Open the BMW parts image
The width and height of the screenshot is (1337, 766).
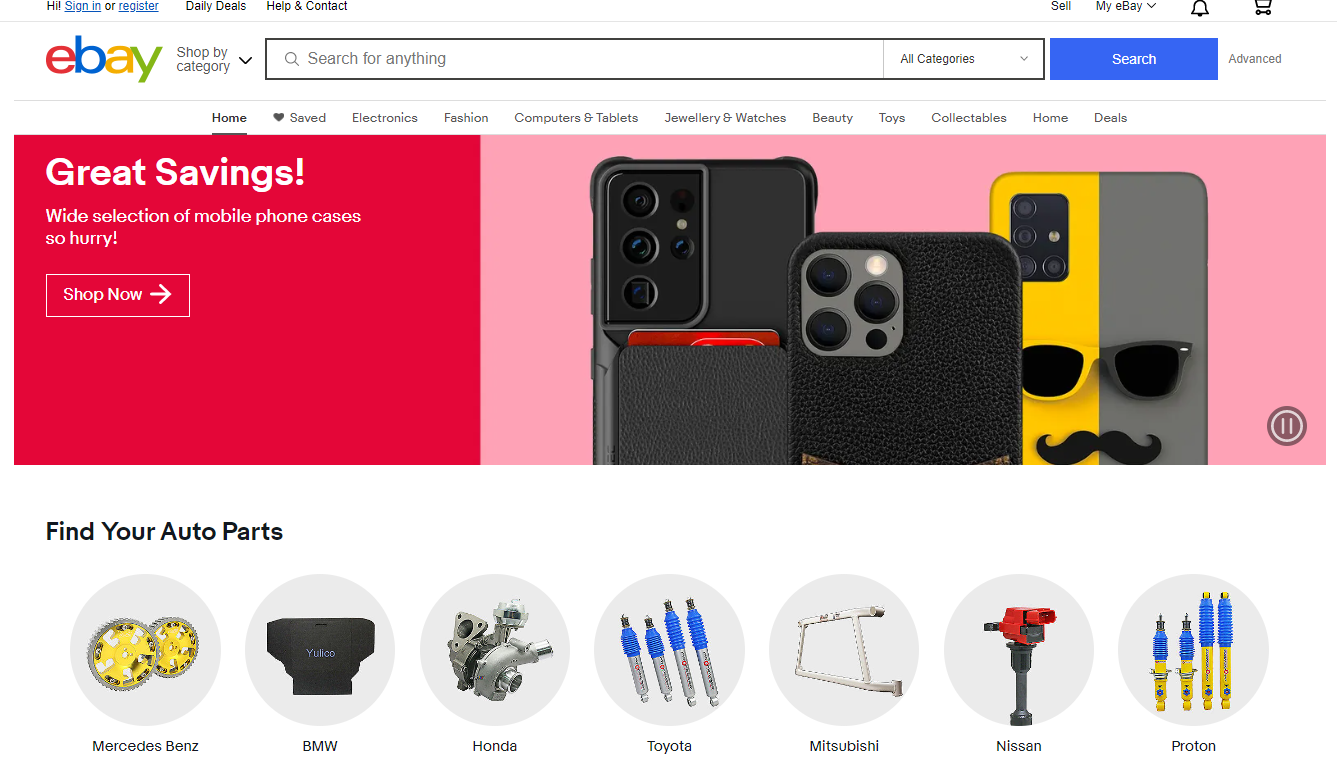click(320, 649)
